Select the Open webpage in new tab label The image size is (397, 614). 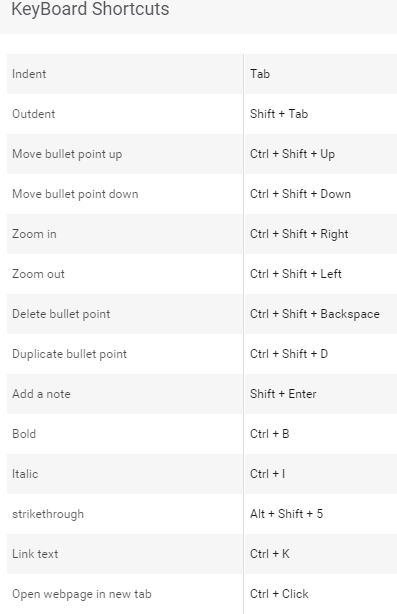pyautogui.click(x=82, y=594)
